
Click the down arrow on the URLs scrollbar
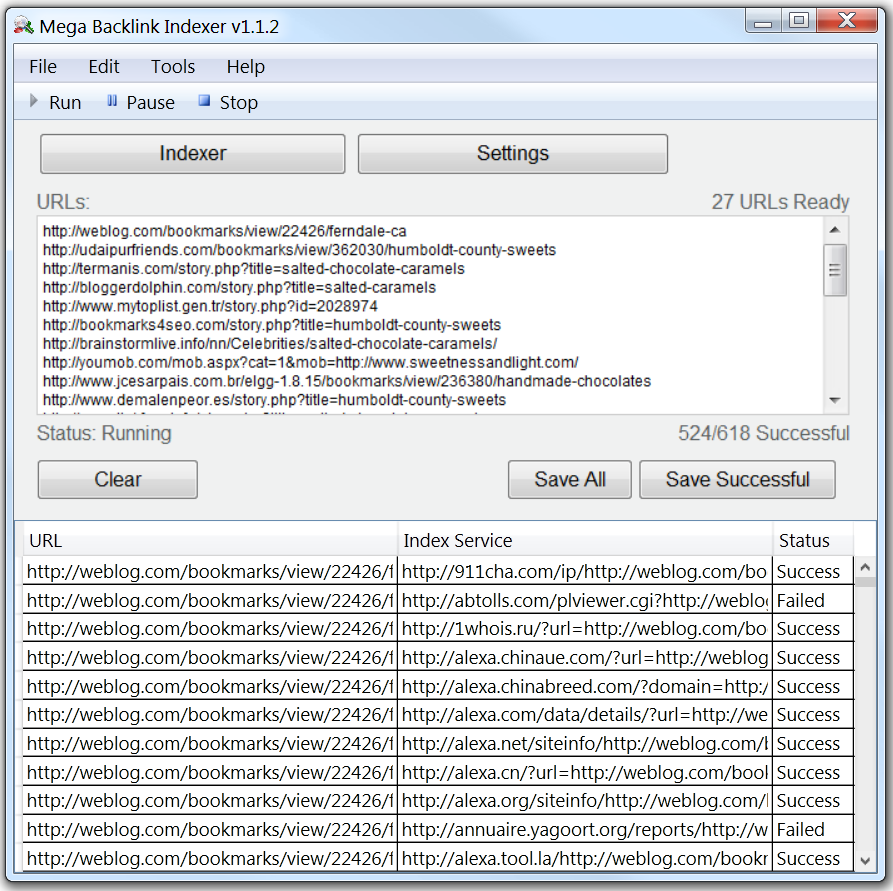(835, 400)
